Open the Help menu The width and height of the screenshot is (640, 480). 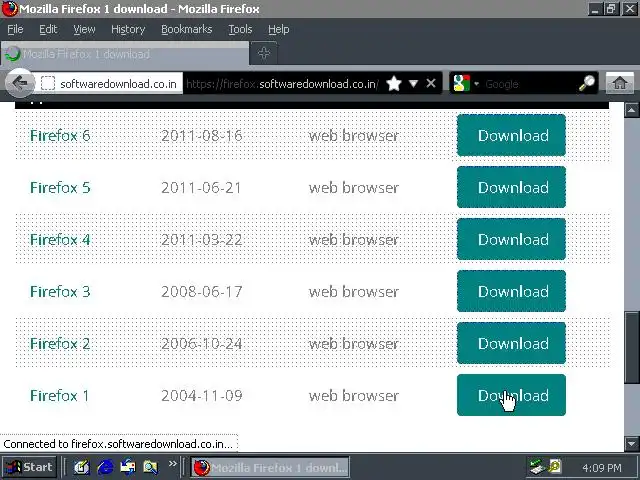click(278, 29)
